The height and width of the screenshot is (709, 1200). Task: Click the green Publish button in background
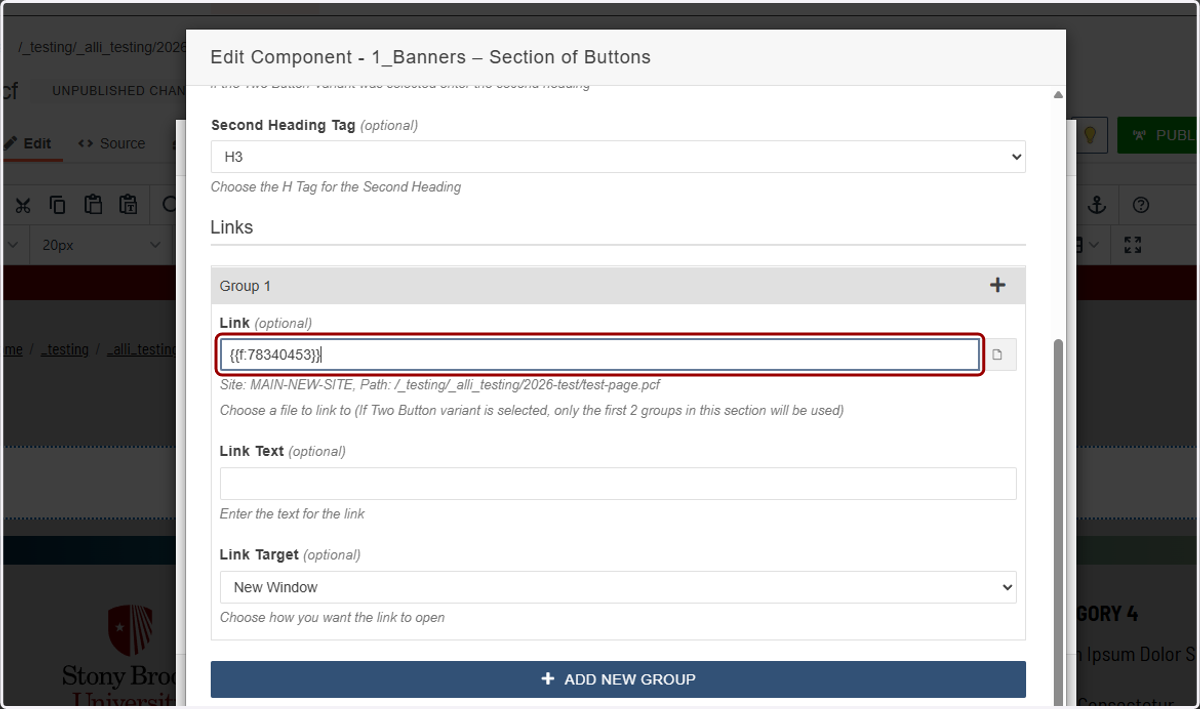coord(1158,135)
